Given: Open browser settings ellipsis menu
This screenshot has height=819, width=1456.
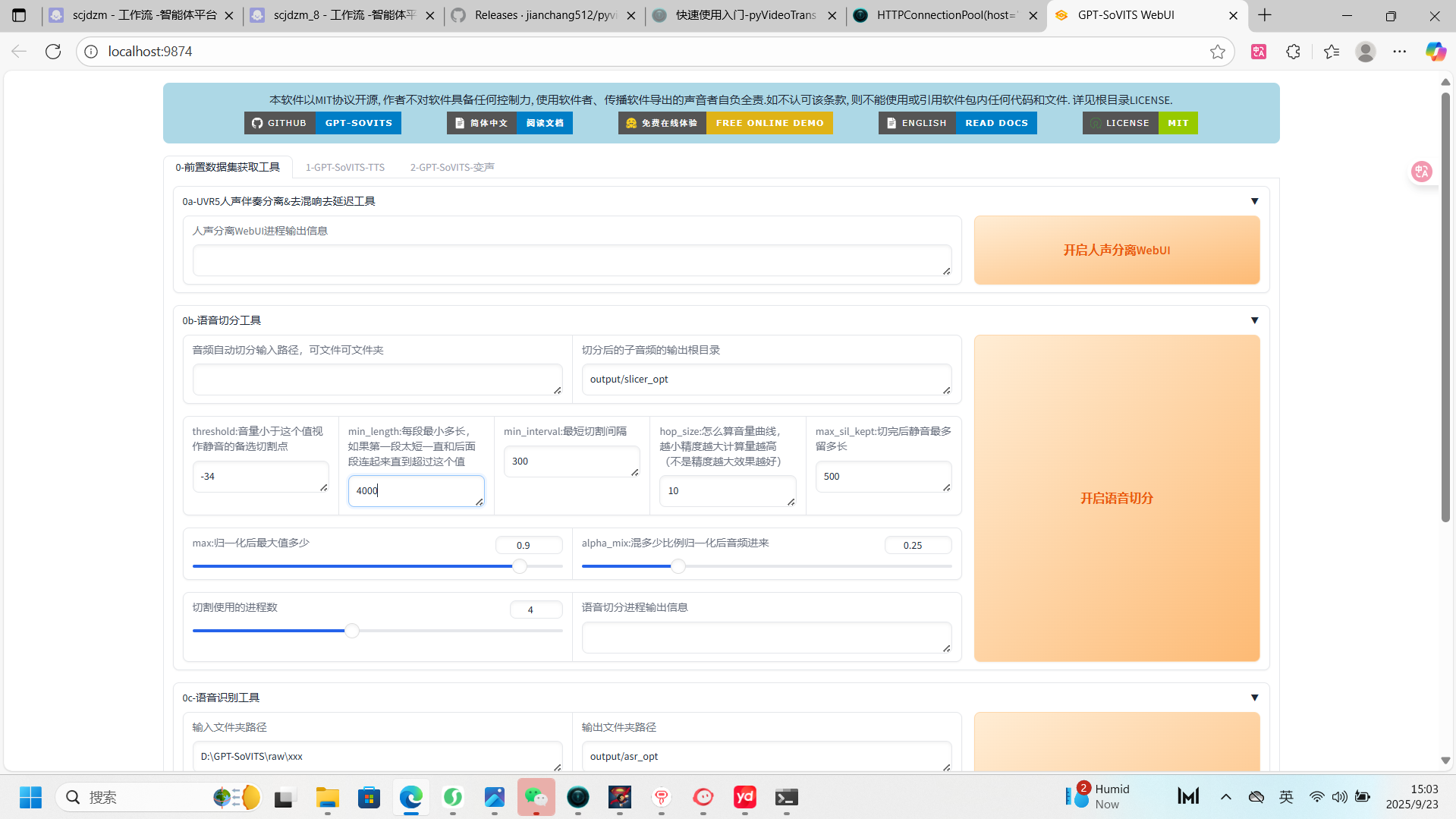Looking at the screenshot, I should (1400, 52).
